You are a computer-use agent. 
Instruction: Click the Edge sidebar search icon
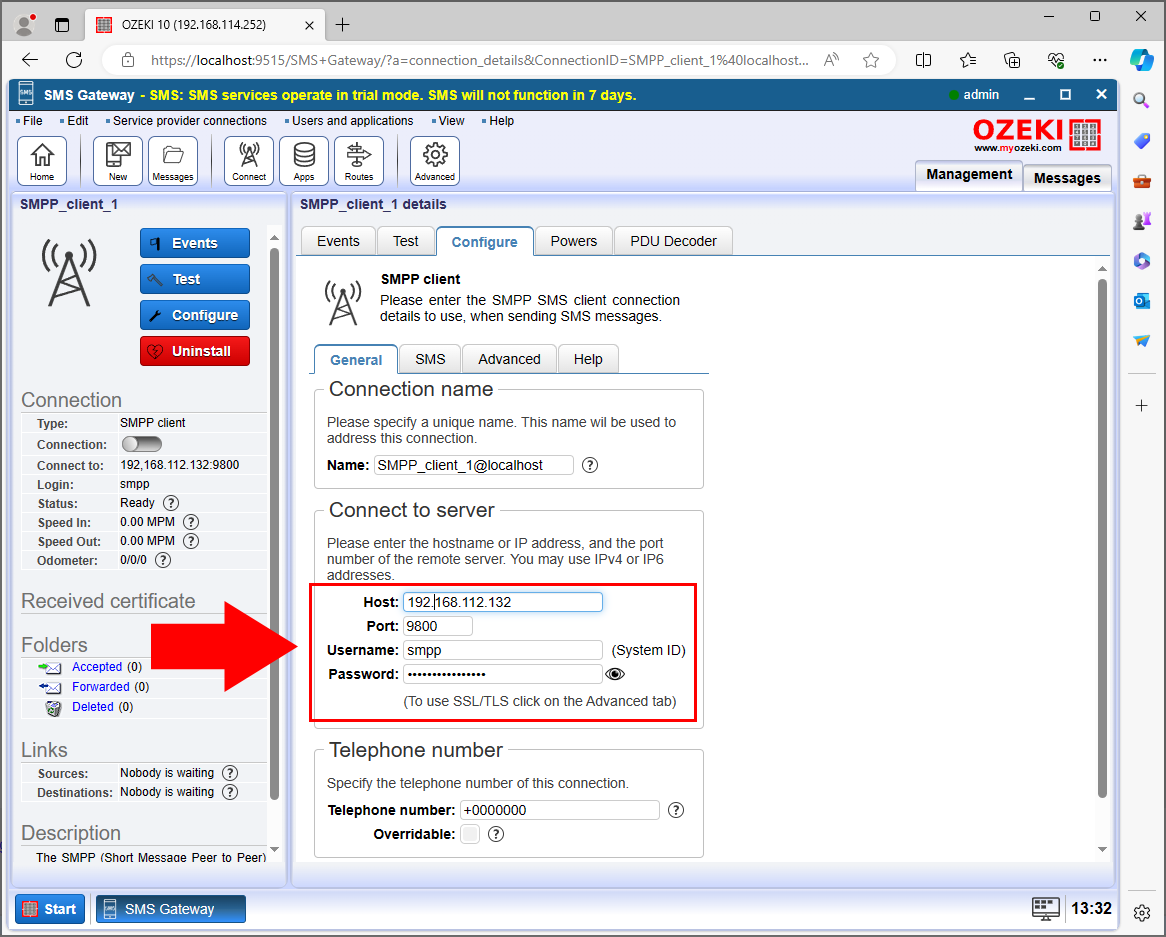point(1141,100)
